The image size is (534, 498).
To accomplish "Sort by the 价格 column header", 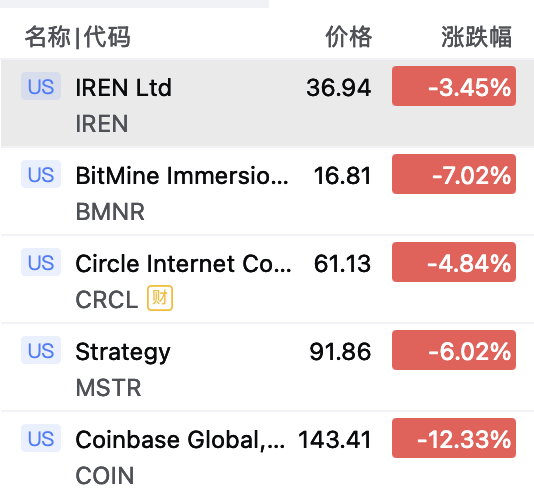I will [x=348, y=36].
